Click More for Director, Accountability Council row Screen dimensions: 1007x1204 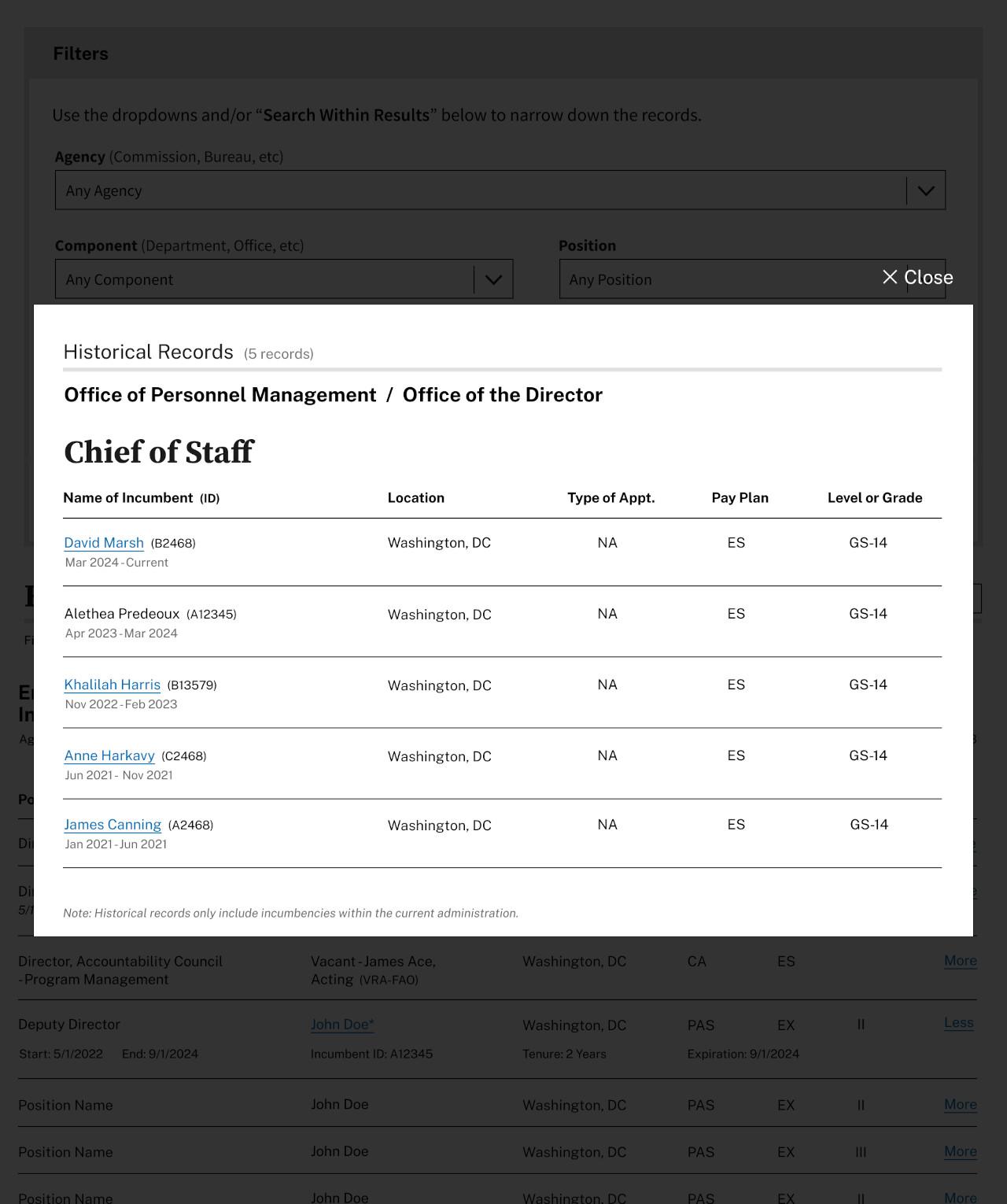(961, 961)
